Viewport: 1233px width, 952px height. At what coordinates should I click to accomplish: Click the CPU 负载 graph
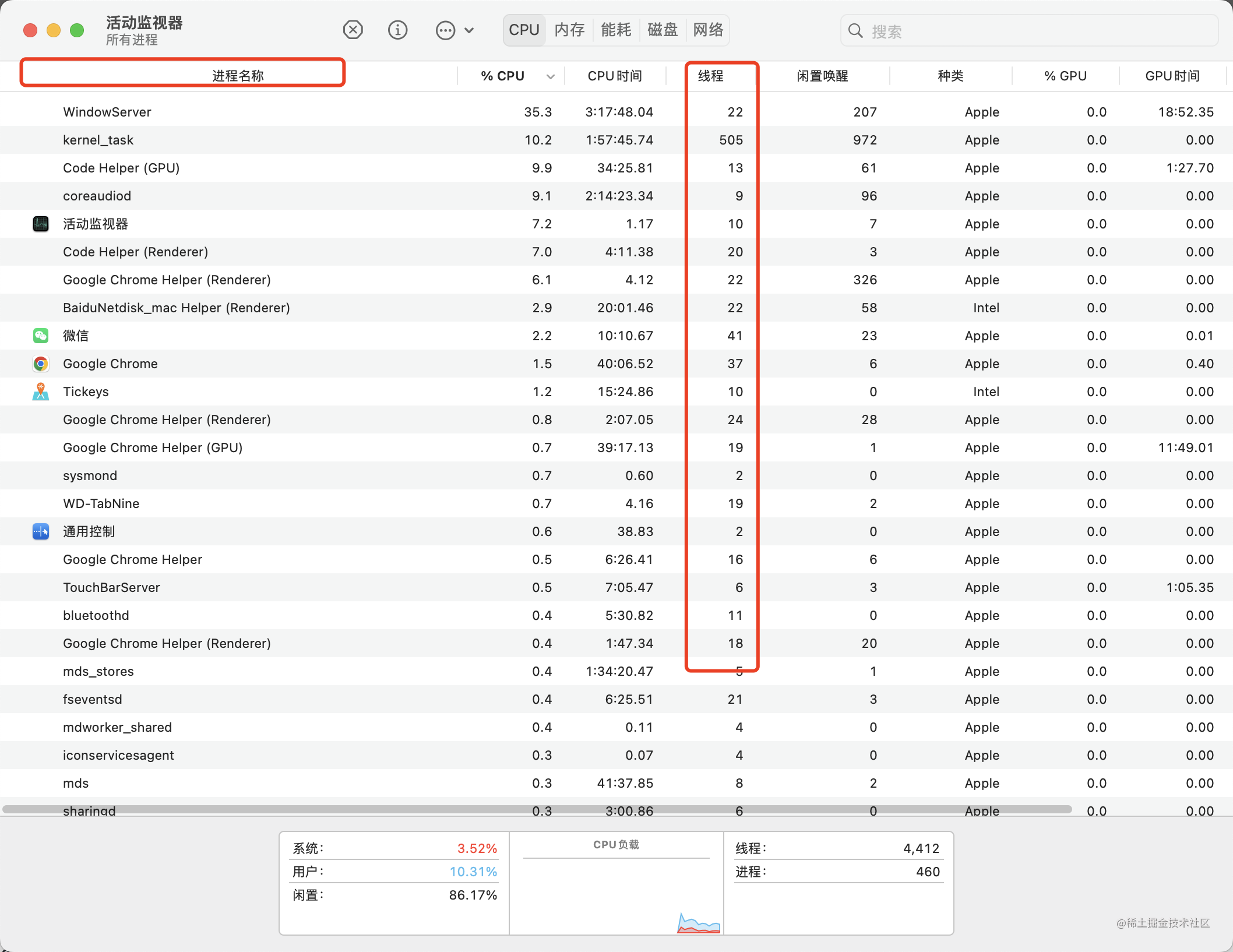point(616,883)
